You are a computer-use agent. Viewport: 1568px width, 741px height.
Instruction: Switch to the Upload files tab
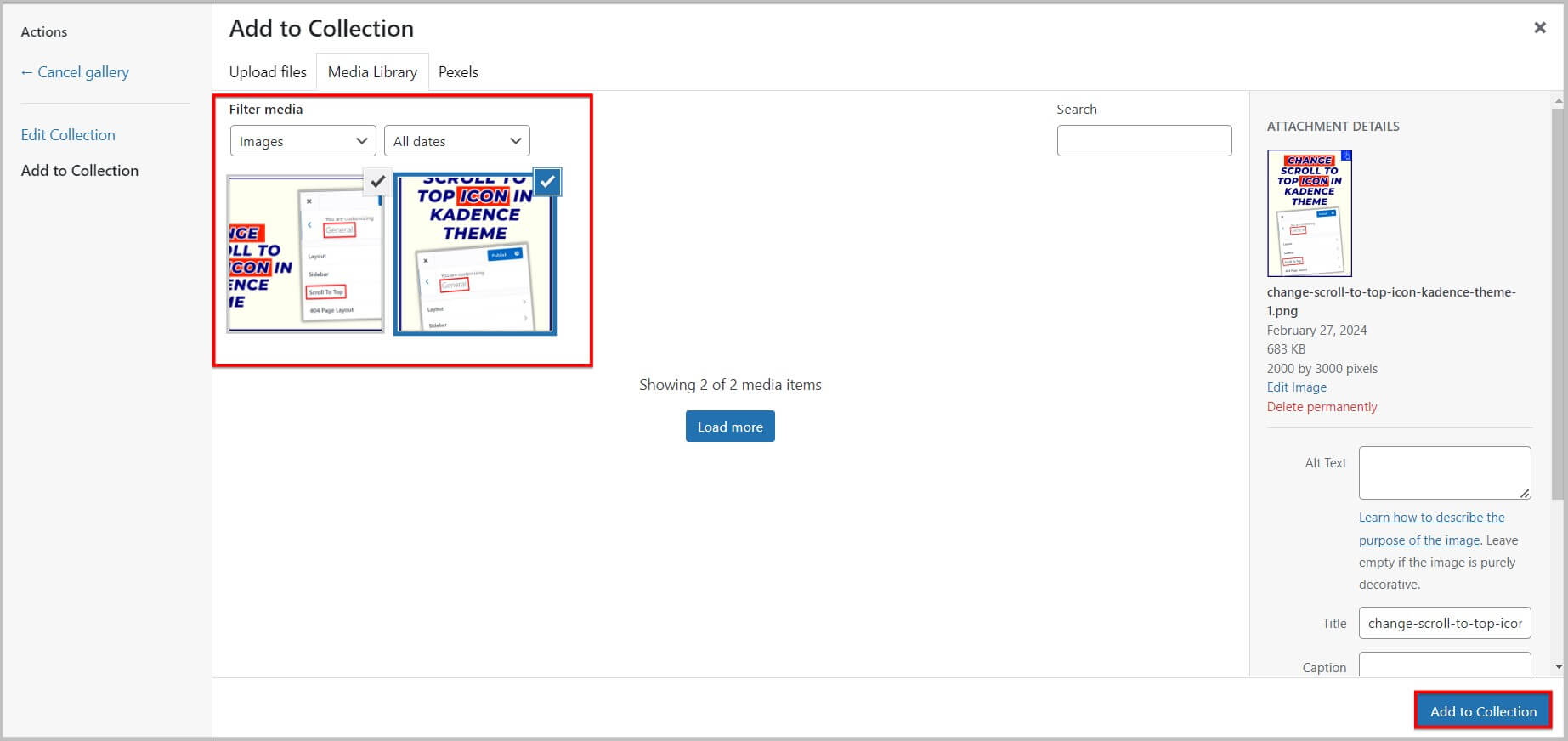(x=268, y=72)
